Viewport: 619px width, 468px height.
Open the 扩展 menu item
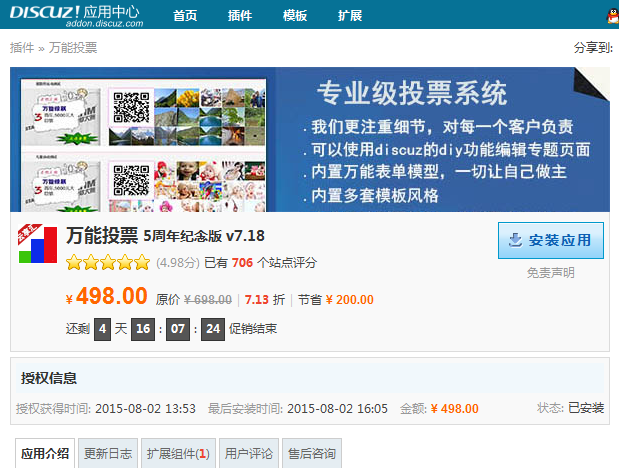350,15
